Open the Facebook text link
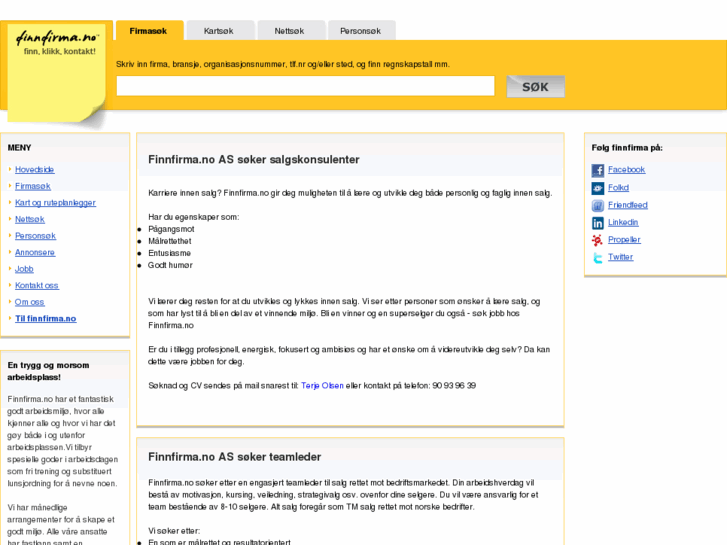The image size is (727, 545). pos(627,169)
